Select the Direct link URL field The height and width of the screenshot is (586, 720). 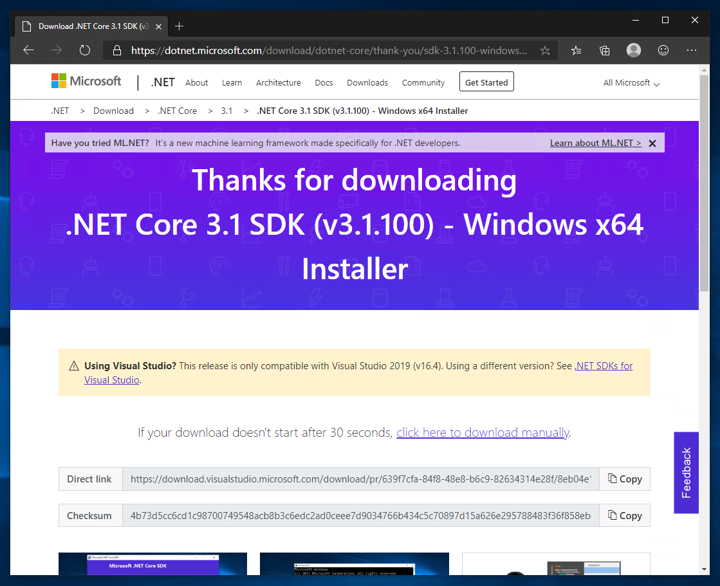click(361, 479)
